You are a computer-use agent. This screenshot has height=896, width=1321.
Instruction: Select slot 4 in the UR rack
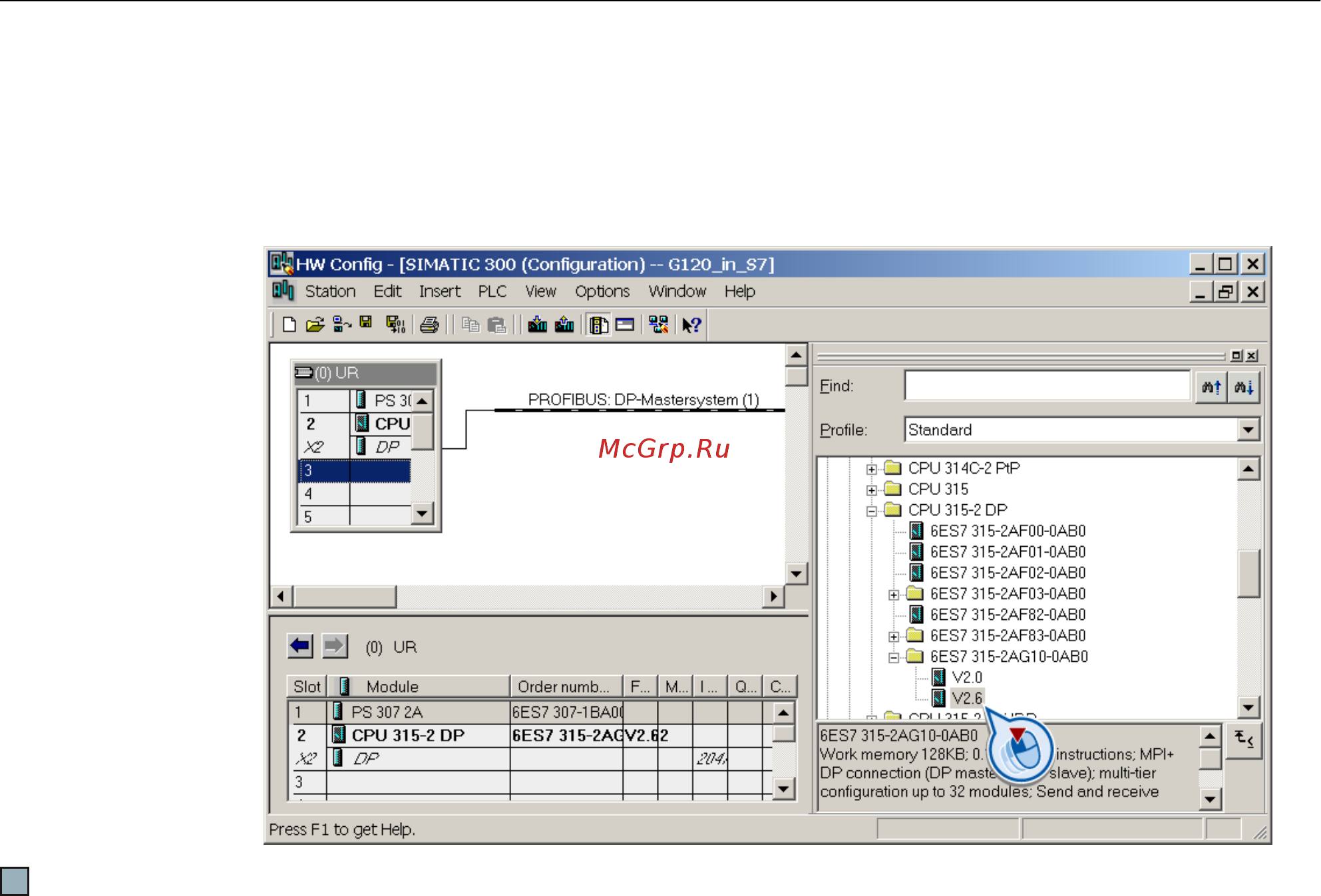355,494
